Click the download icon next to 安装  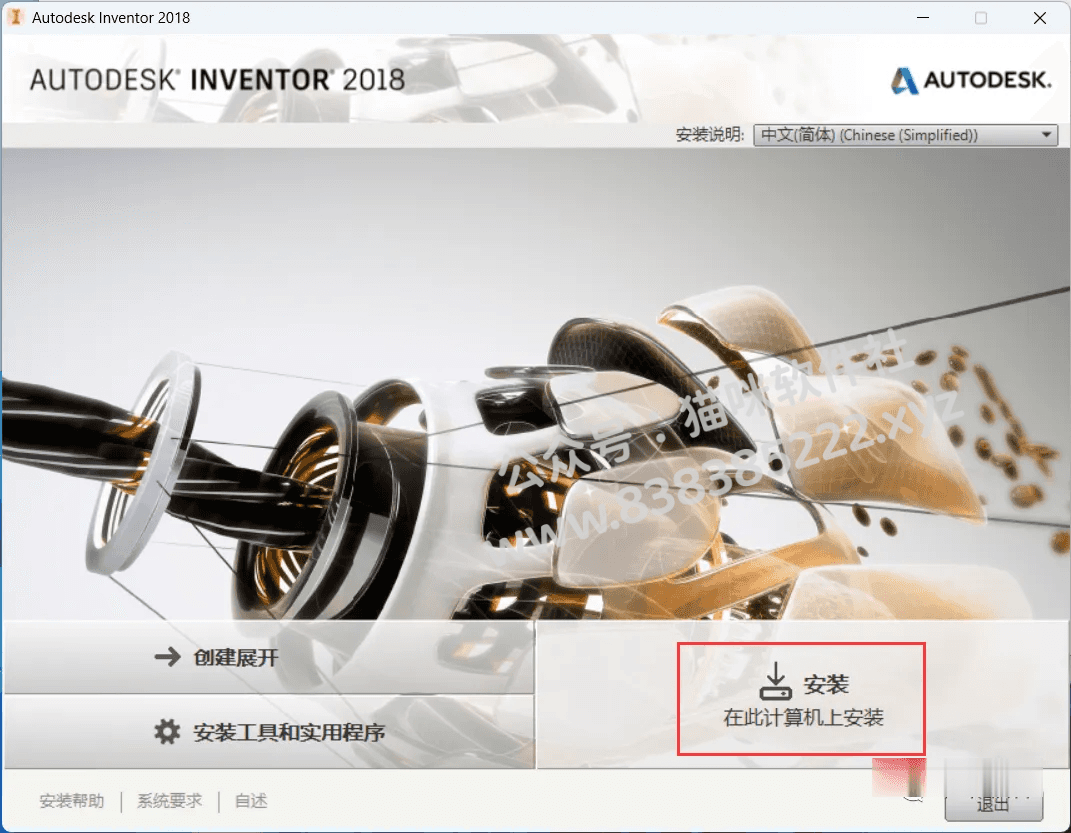tap(776, 681)
